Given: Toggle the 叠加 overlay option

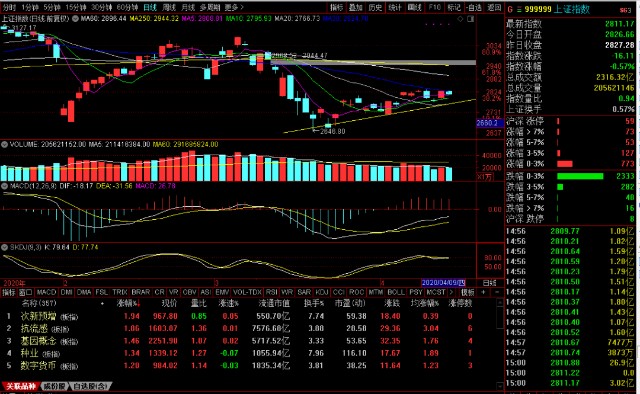Looking at the screenshot, I should coord(356,7).
